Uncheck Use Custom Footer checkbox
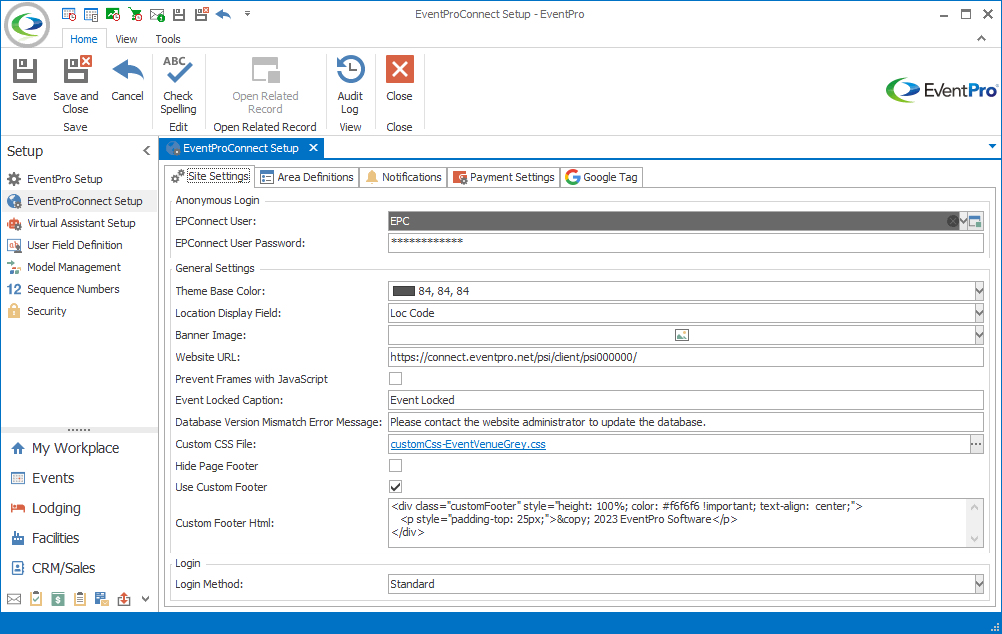This screenshot has height=634, width=1002. tap(396, 486)
